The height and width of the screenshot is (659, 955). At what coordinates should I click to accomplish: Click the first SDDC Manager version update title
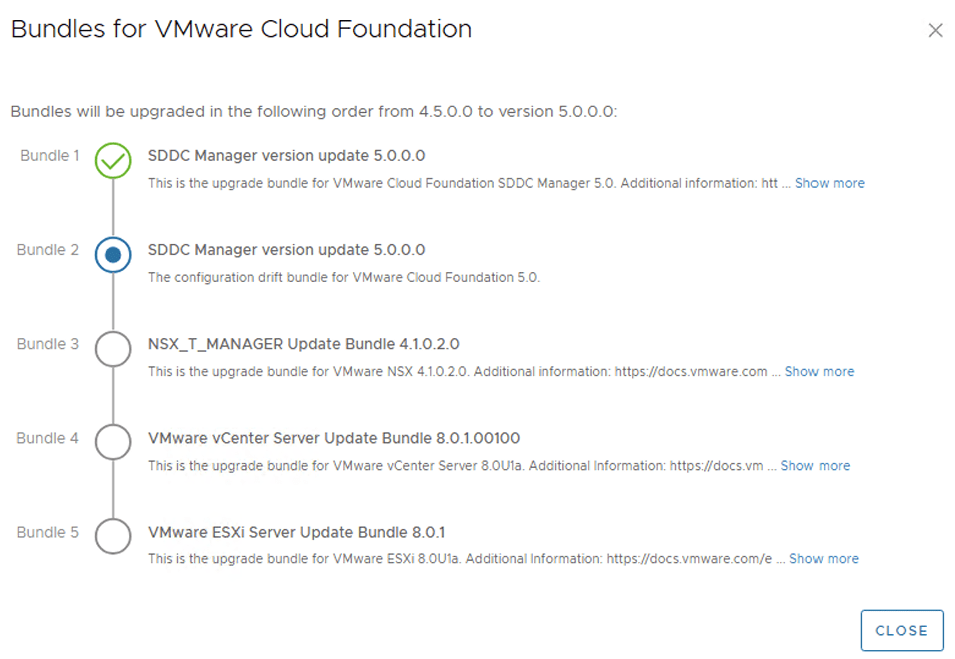point(286,155)
